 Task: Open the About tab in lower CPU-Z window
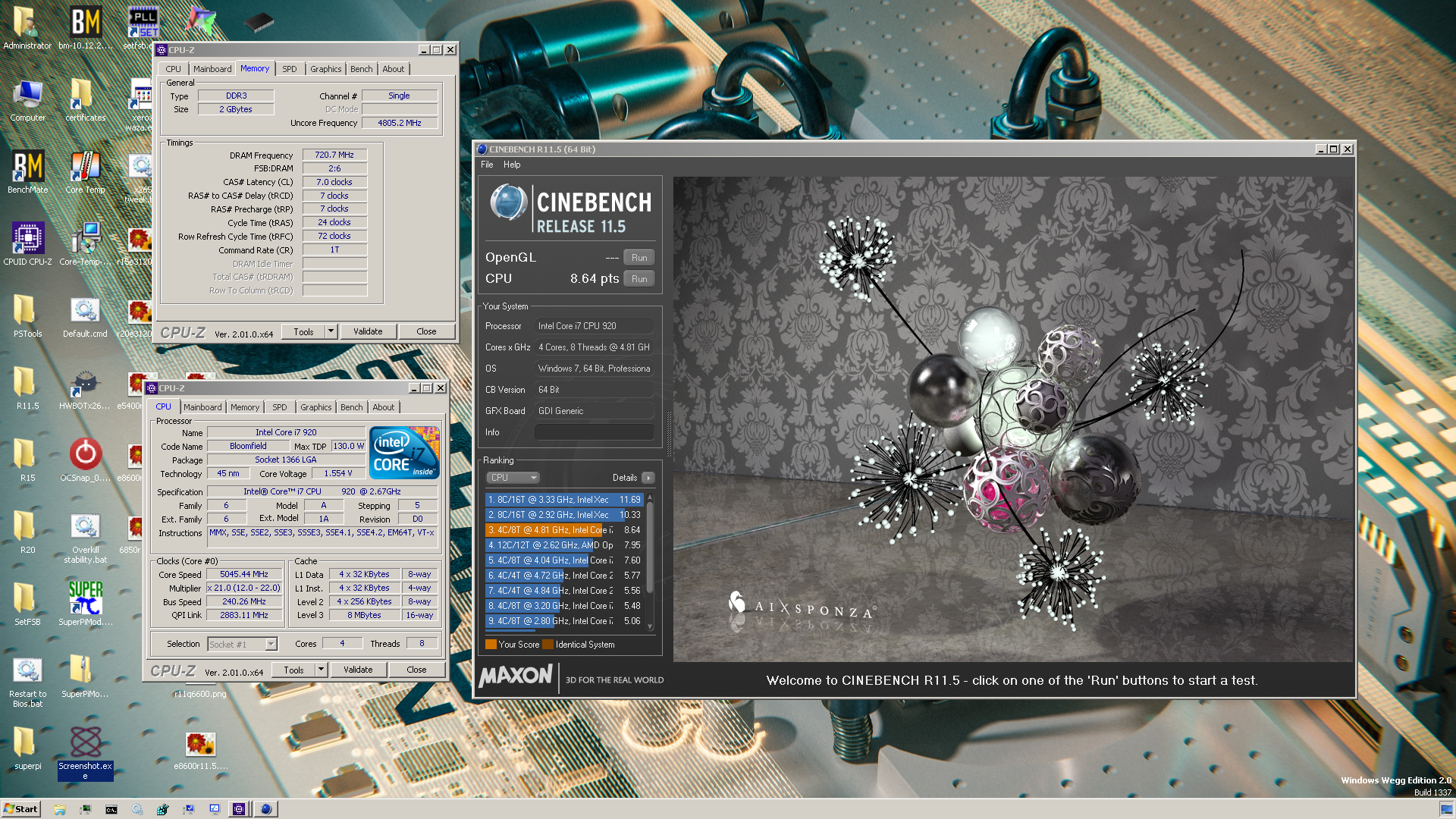coord(384,407)
